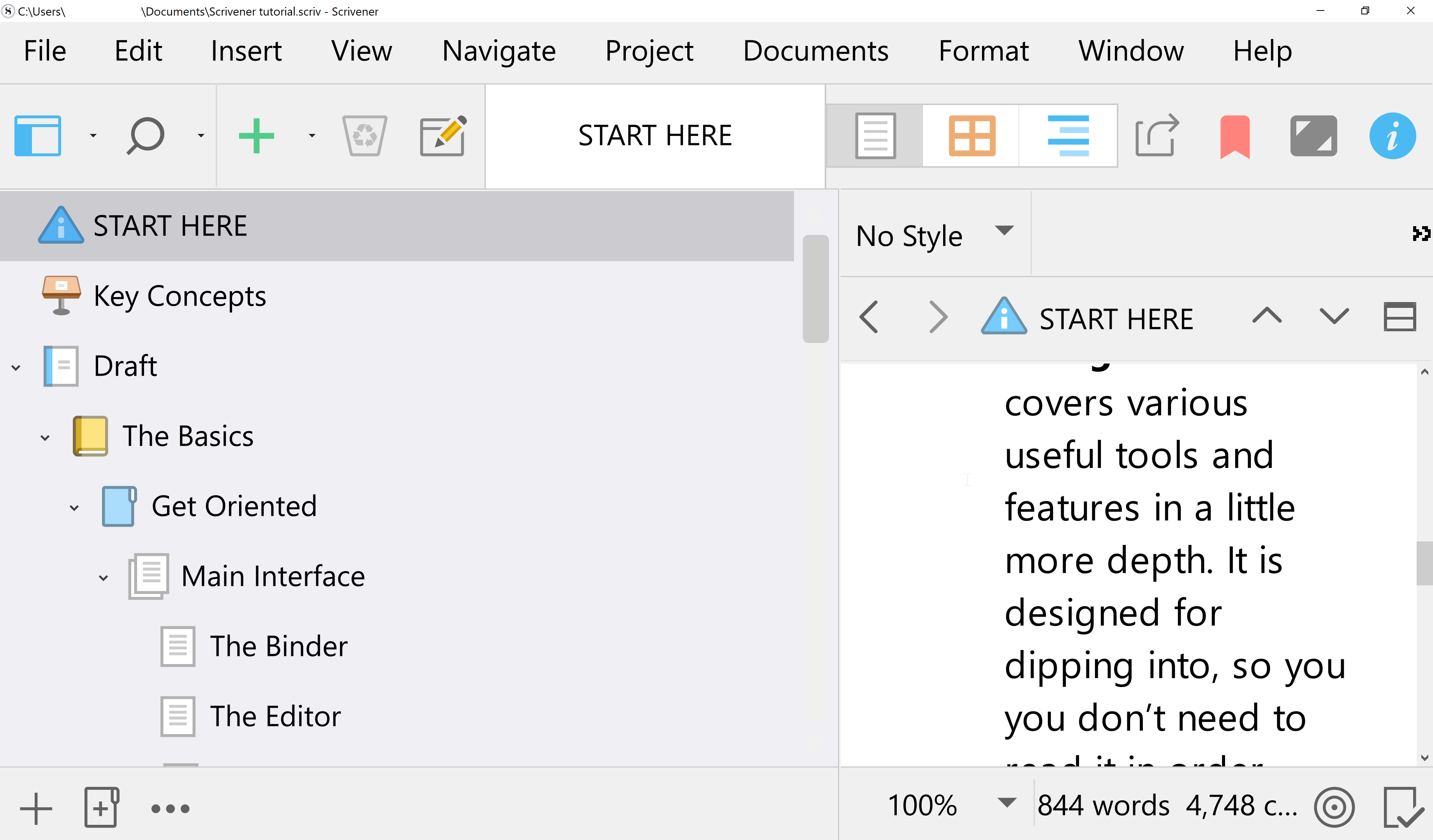Switch to Outliner view mode

[1068, 135]
